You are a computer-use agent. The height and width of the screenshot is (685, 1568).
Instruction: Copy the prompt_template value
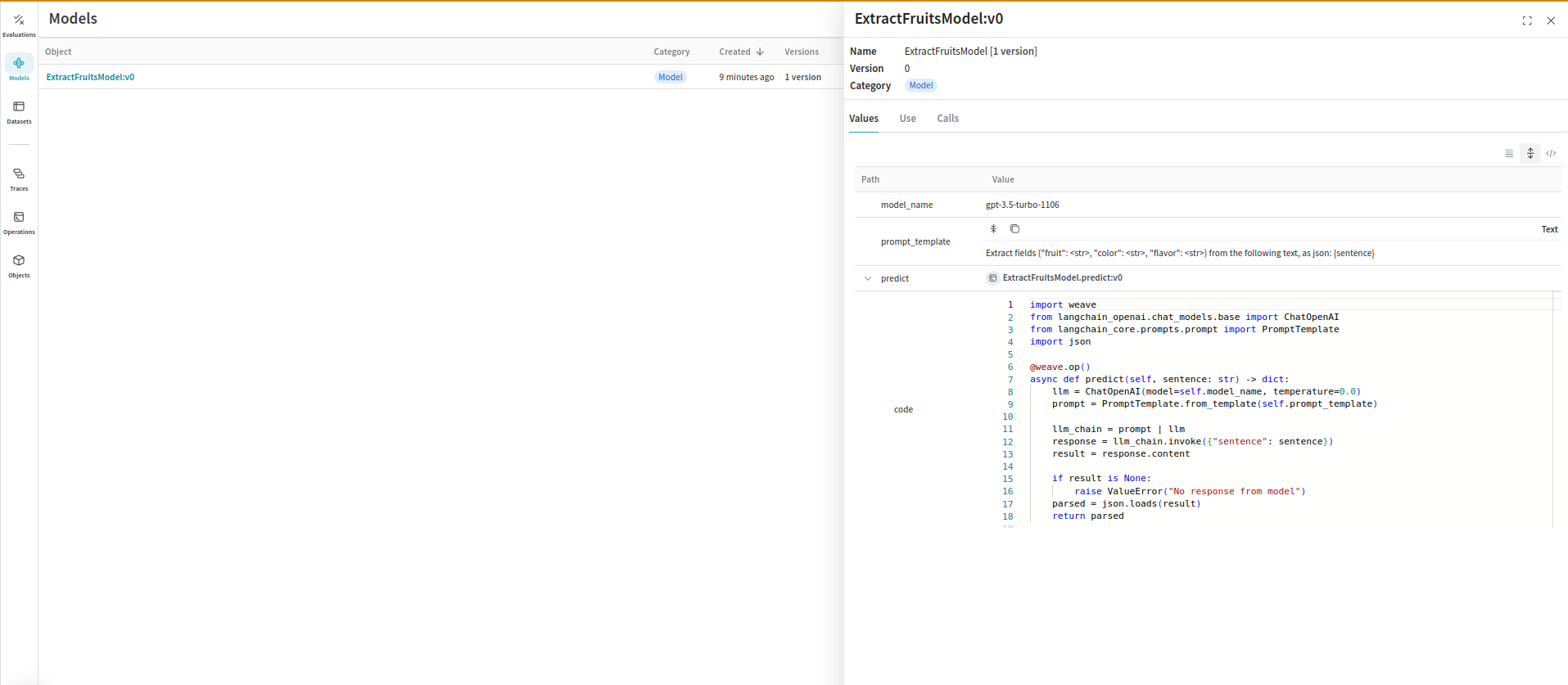coord(1014,229)
